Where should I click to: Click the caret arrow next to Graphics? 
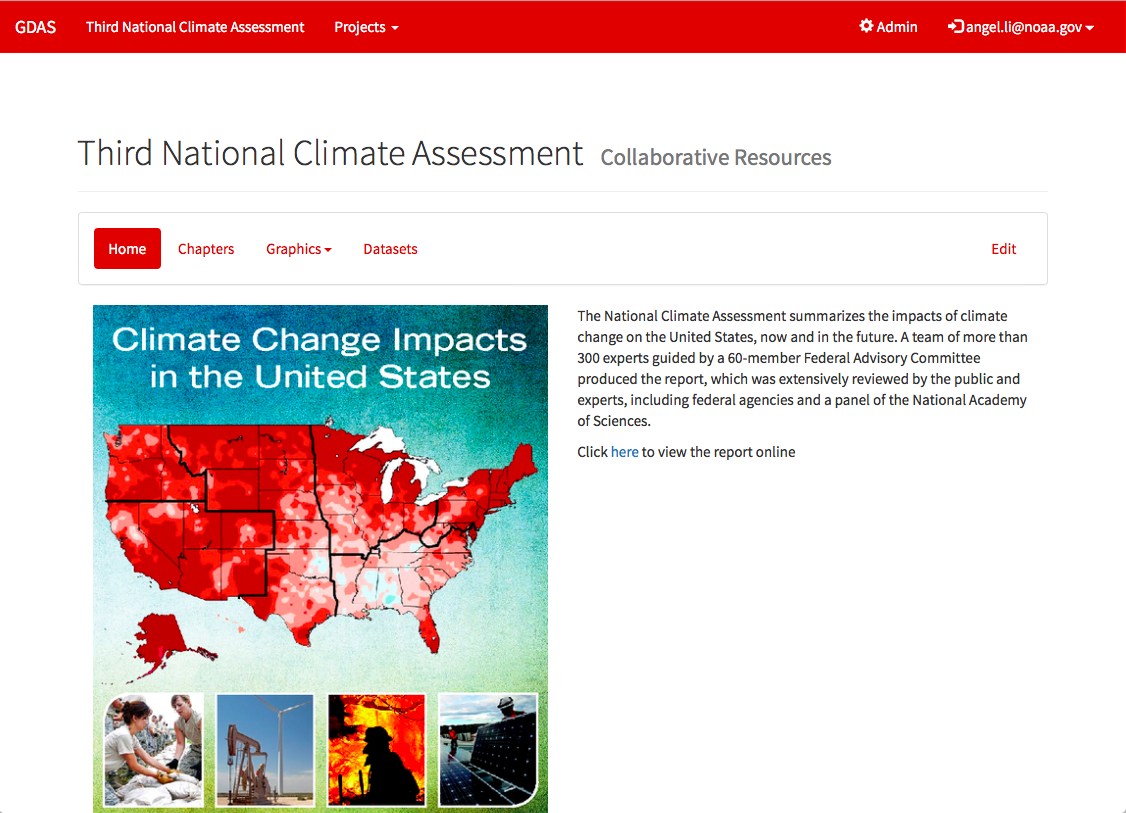click(328, 250)
